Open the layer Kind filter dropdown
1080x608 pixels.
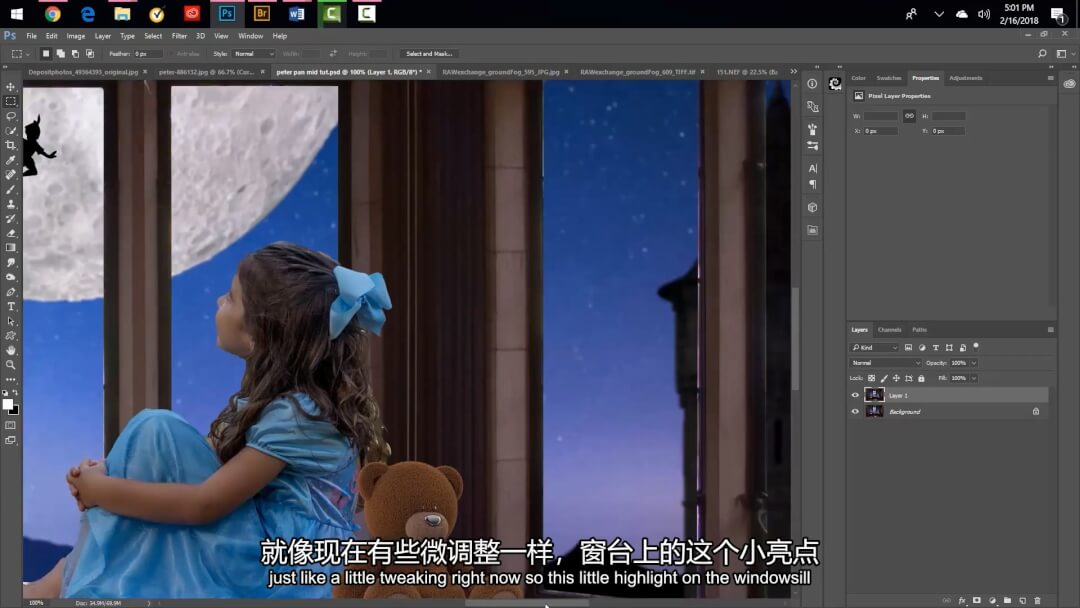pos(875,348)
